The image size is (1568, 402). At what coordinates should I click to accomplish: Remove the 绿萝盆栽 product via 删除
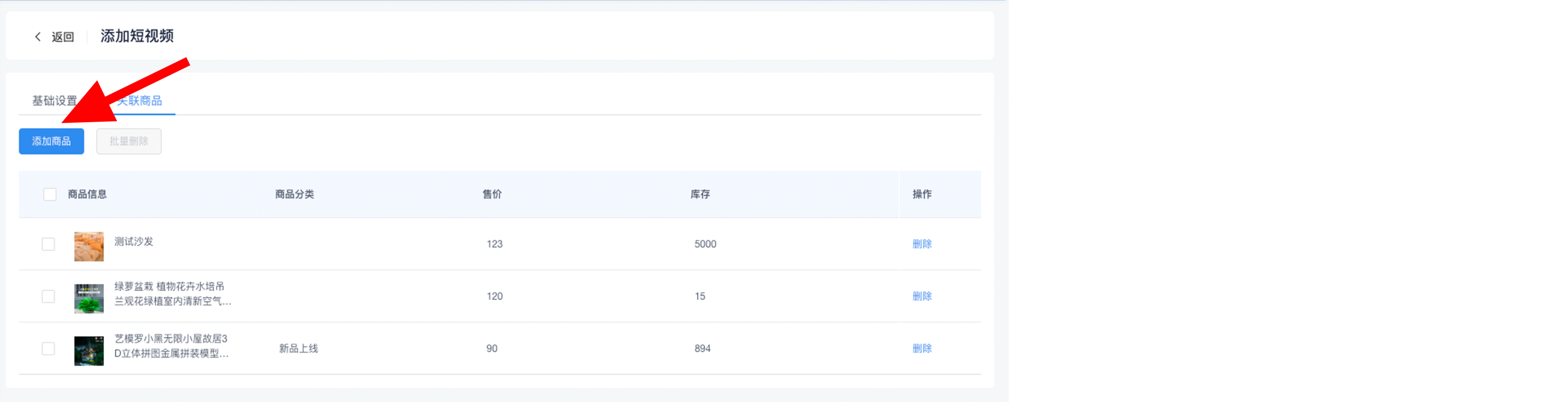click(x=922, y=296)
